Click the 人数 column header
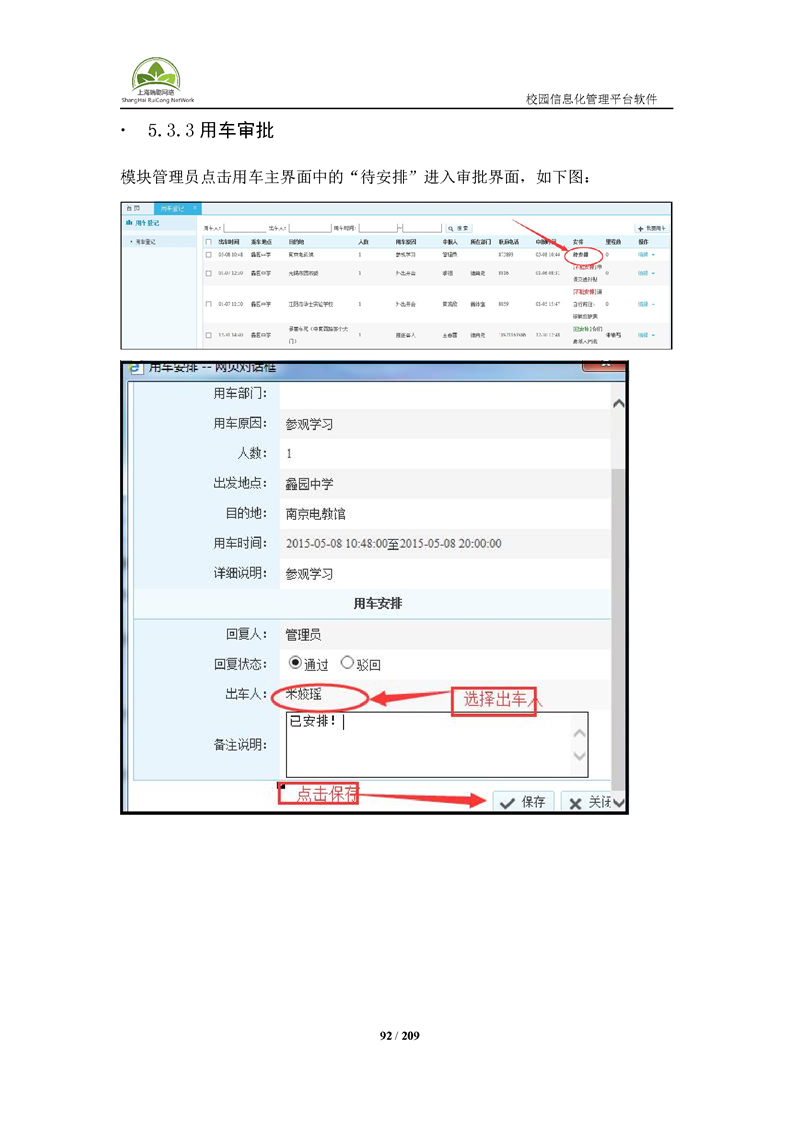793x1122 pixels. (x=364, y=242)
